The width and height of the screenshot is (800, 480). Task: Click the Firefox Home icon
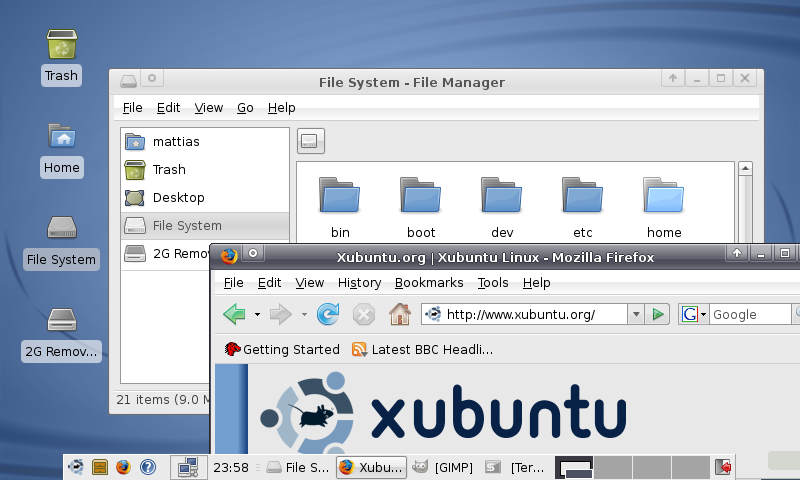click(x=400, y=314)
